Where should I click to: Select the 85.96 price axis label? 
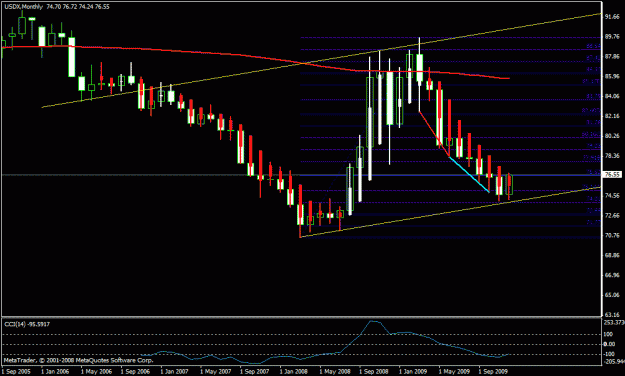pos(612,76)
